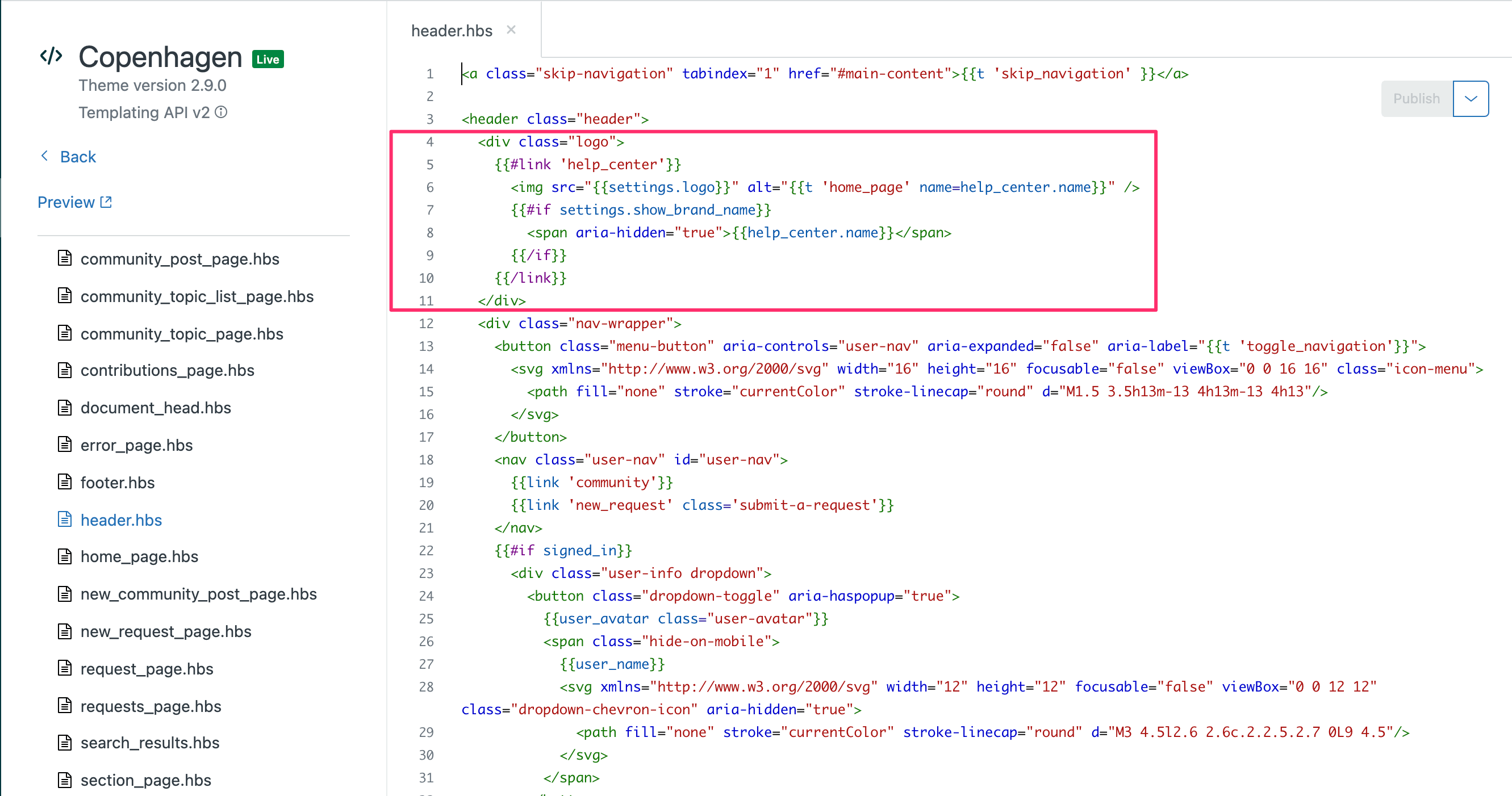
Task: Click the footer.hbs file icon
Action: pos(65,482)
